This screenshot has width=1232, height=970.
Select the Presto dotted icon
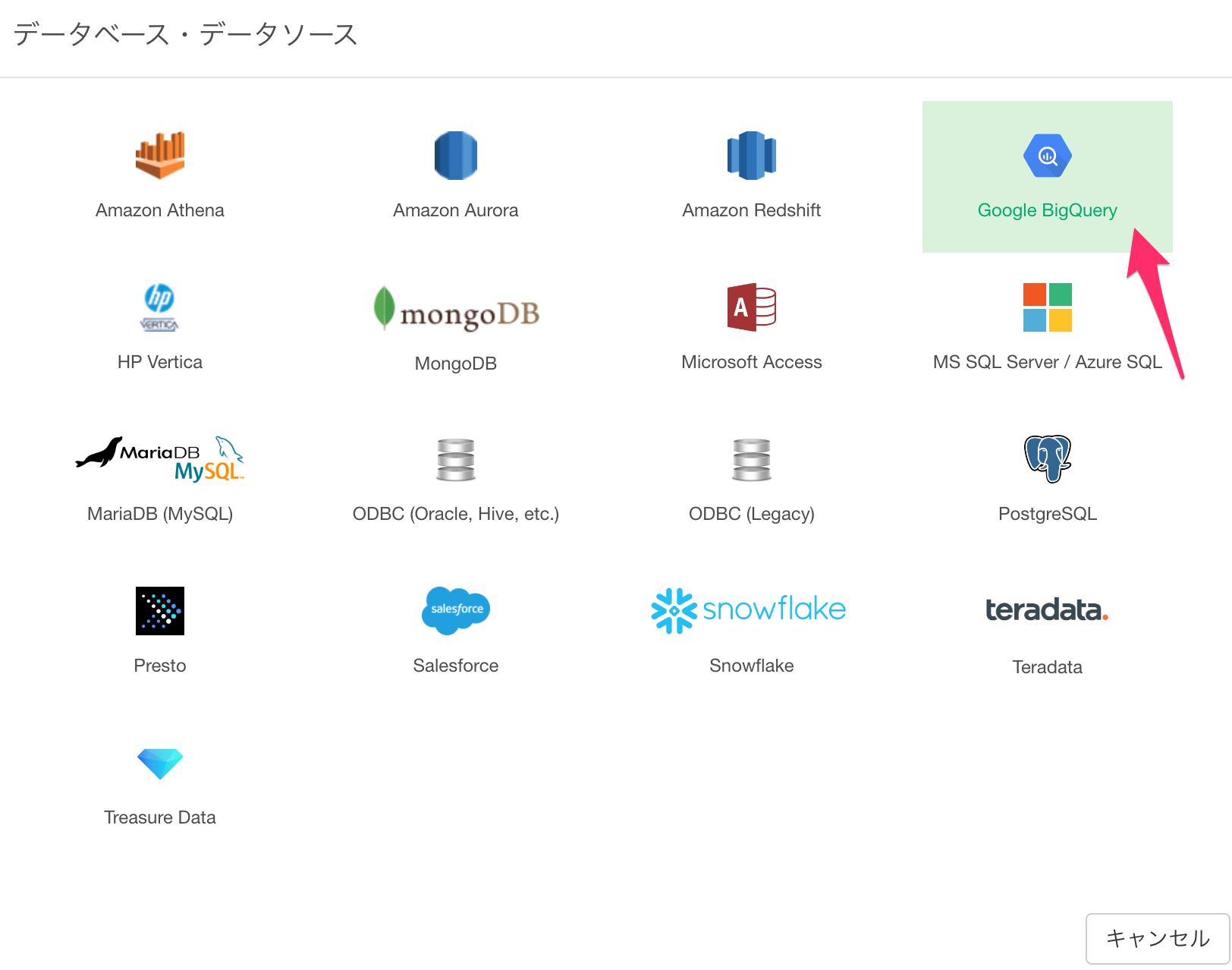click(160, 611)
